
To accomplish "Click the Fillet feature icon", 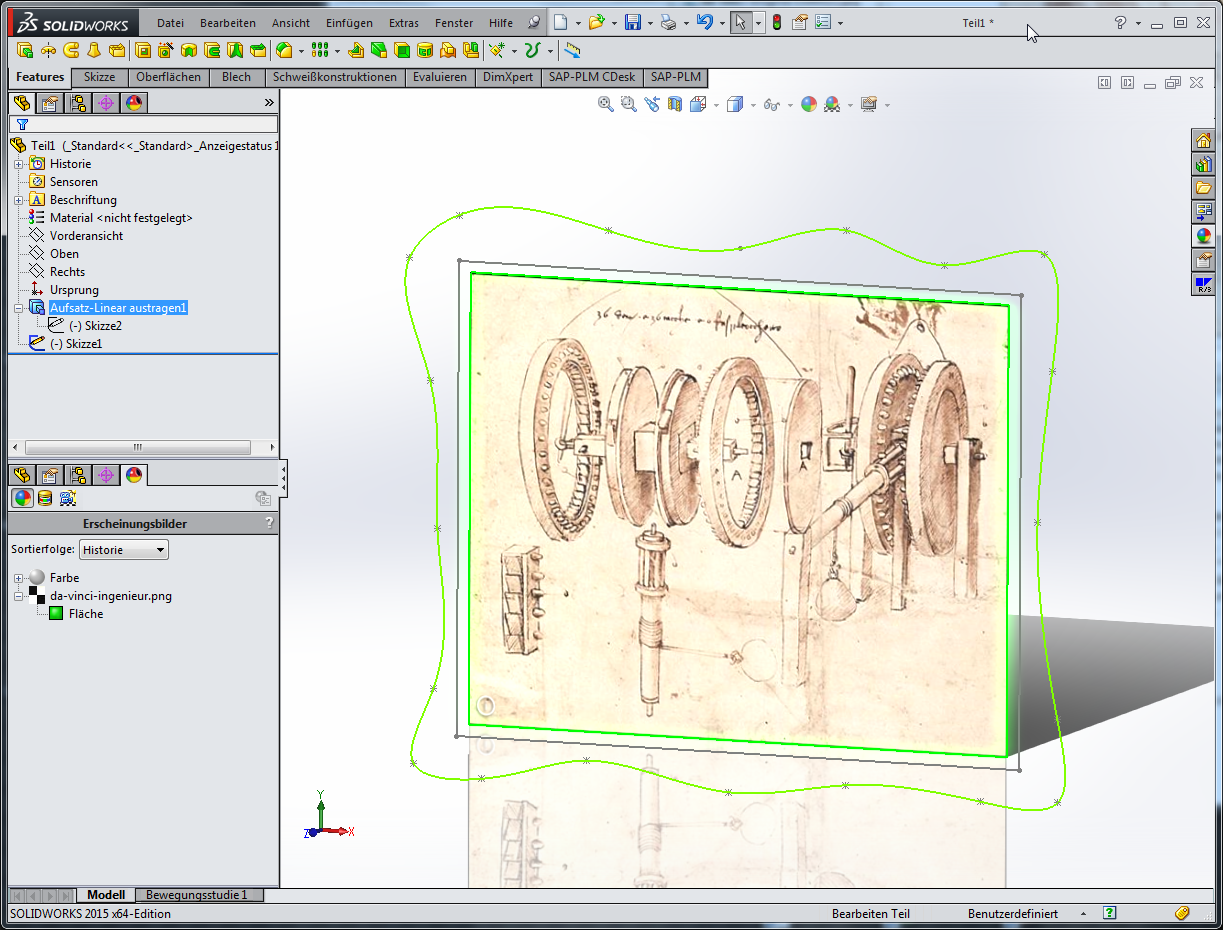I will 283,50.
